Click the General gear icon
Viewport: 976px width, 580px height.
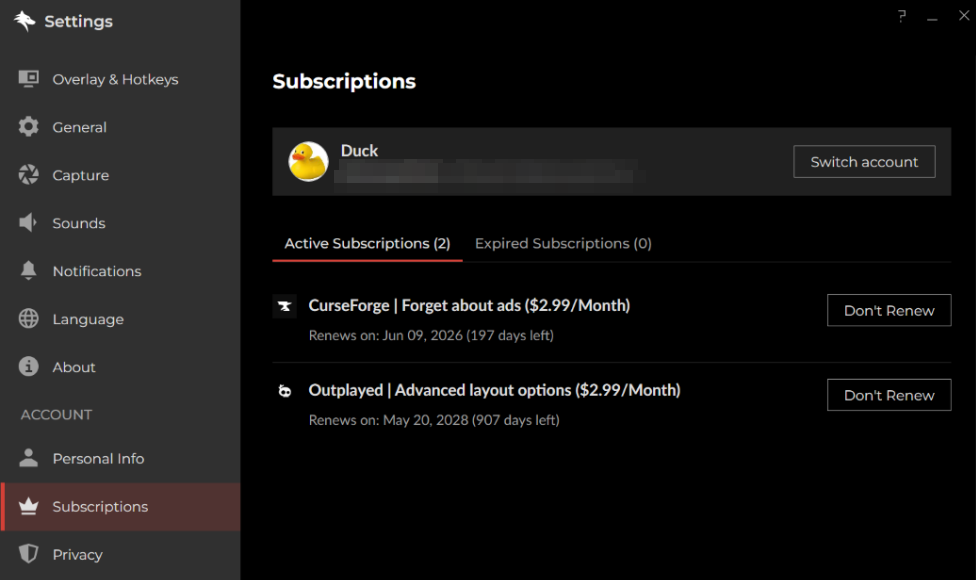[x=28, y=126]
